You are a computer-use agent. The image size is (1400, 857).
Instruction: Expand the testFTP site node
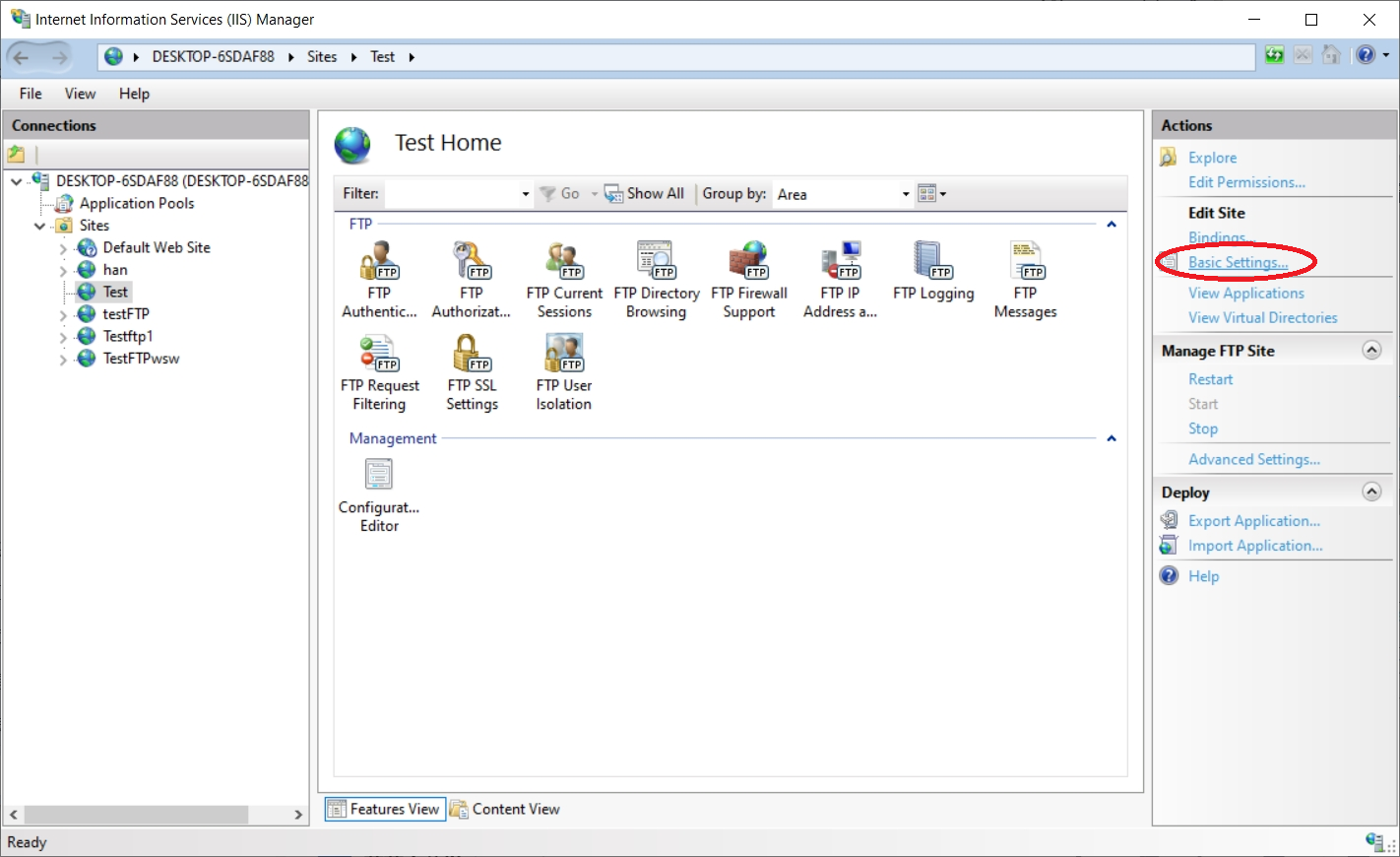tap(63, 315)
